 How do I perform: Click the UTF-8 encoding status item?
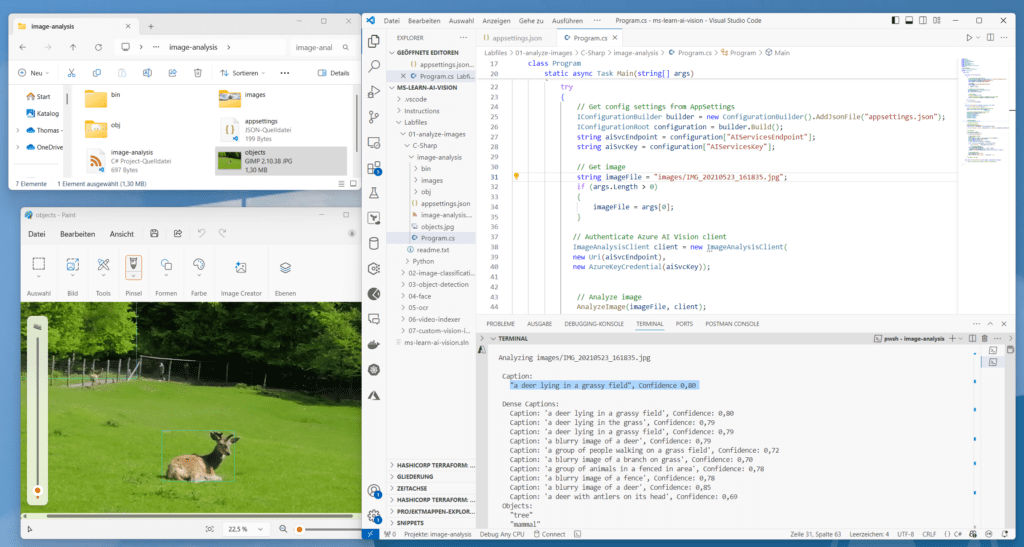905,534
